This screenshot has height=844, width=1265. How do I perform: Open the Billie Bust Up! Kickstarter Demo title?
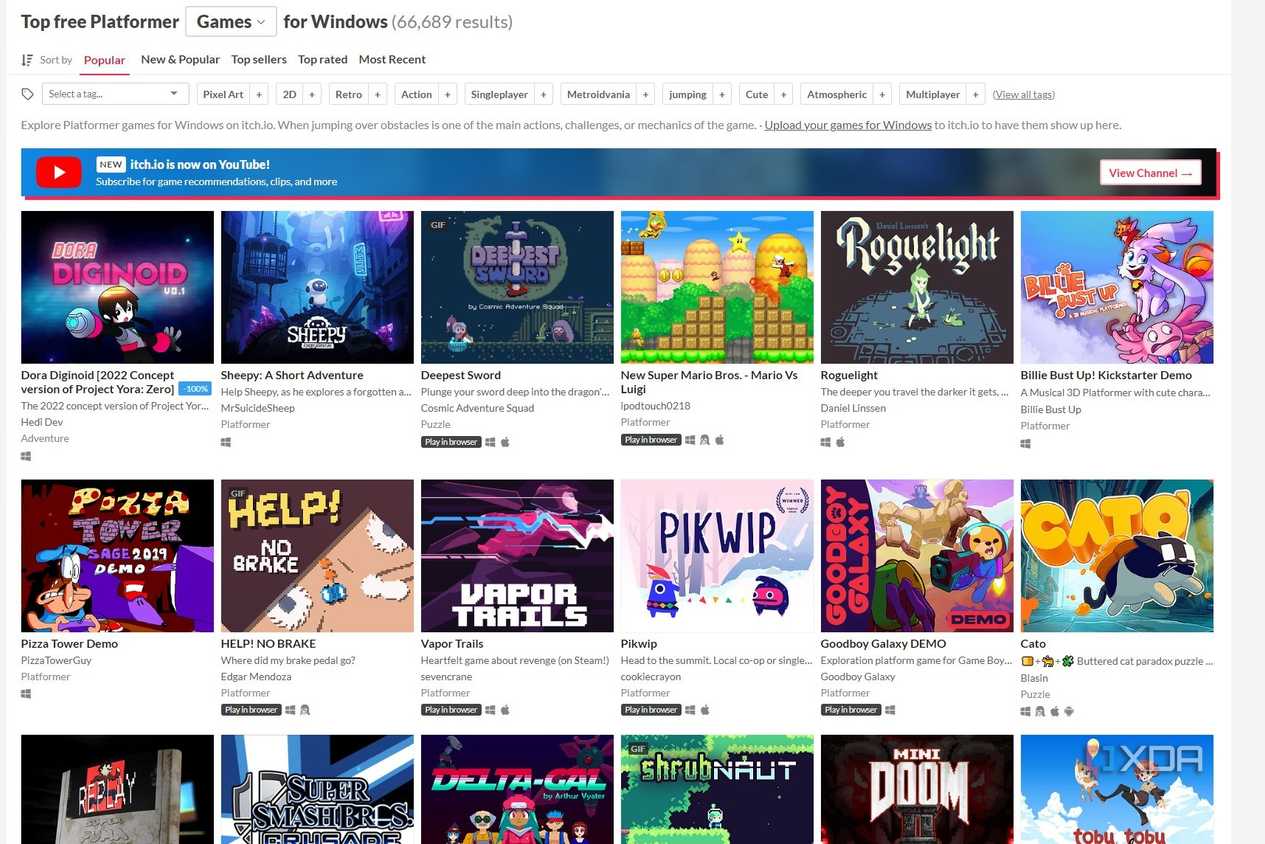pos(1106,375)
